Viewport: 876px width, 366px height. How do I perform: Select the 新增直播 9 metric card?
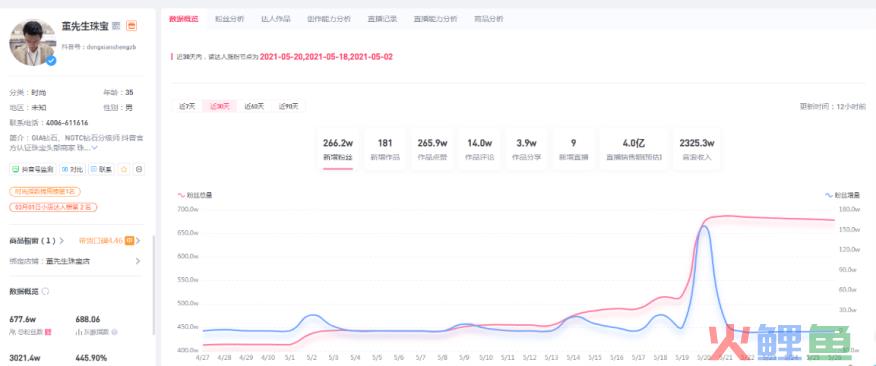[573, 149]
